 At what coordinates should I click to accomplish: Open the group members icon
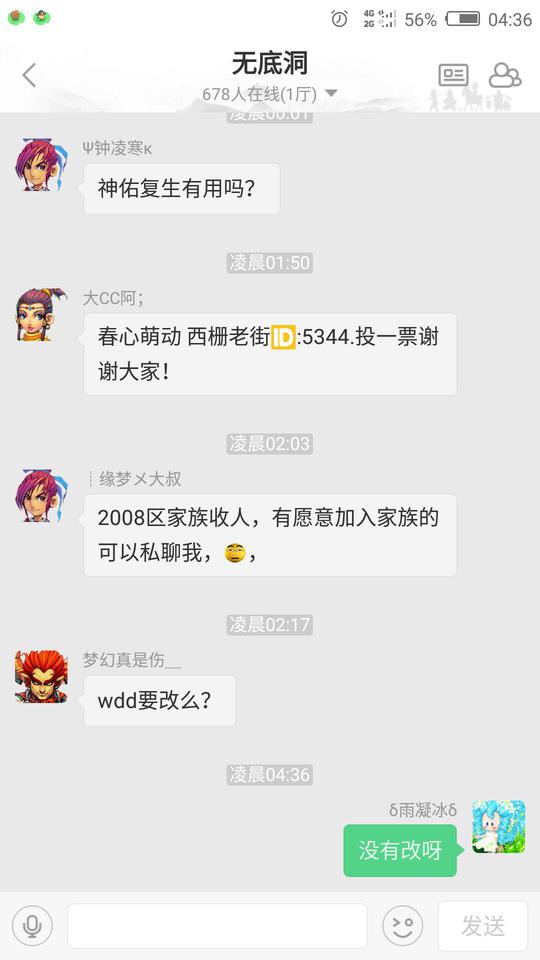[x=504, y=75]
